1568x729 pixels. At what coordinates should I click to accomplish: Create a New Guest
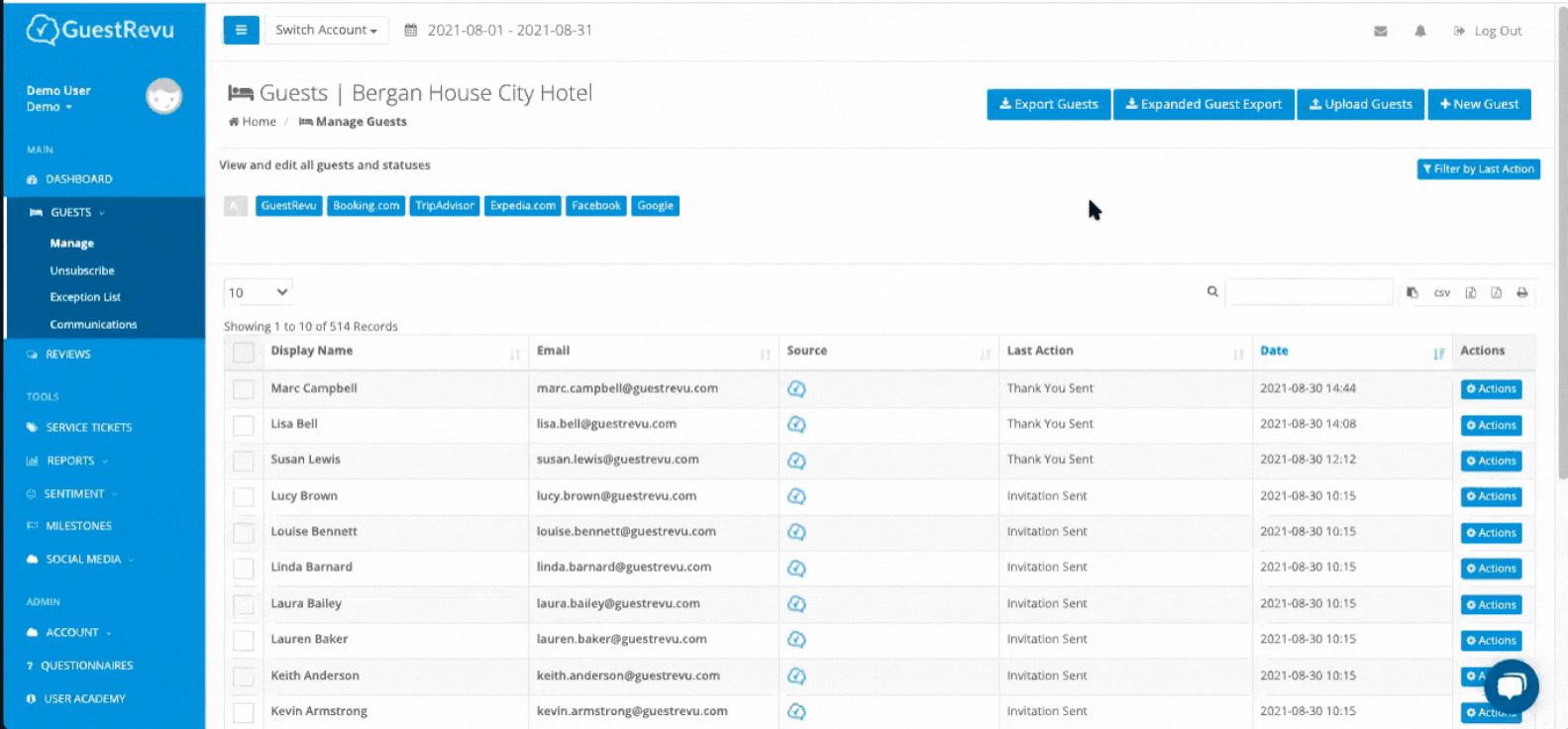[x=1479, y=104]
